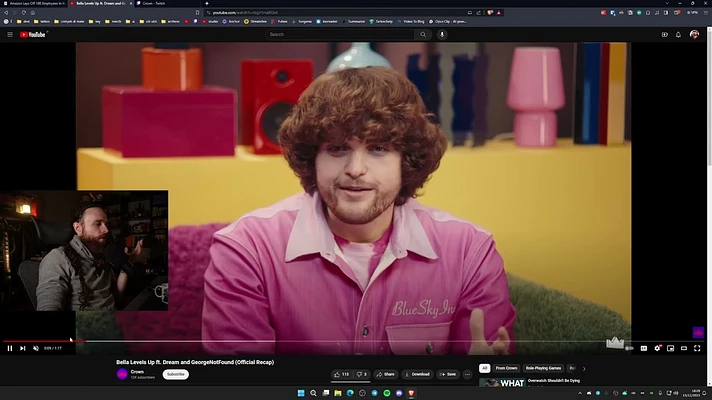Screen dimensions: 712x400
Task: Click the search magnifier button
Action: click(423, 35)
